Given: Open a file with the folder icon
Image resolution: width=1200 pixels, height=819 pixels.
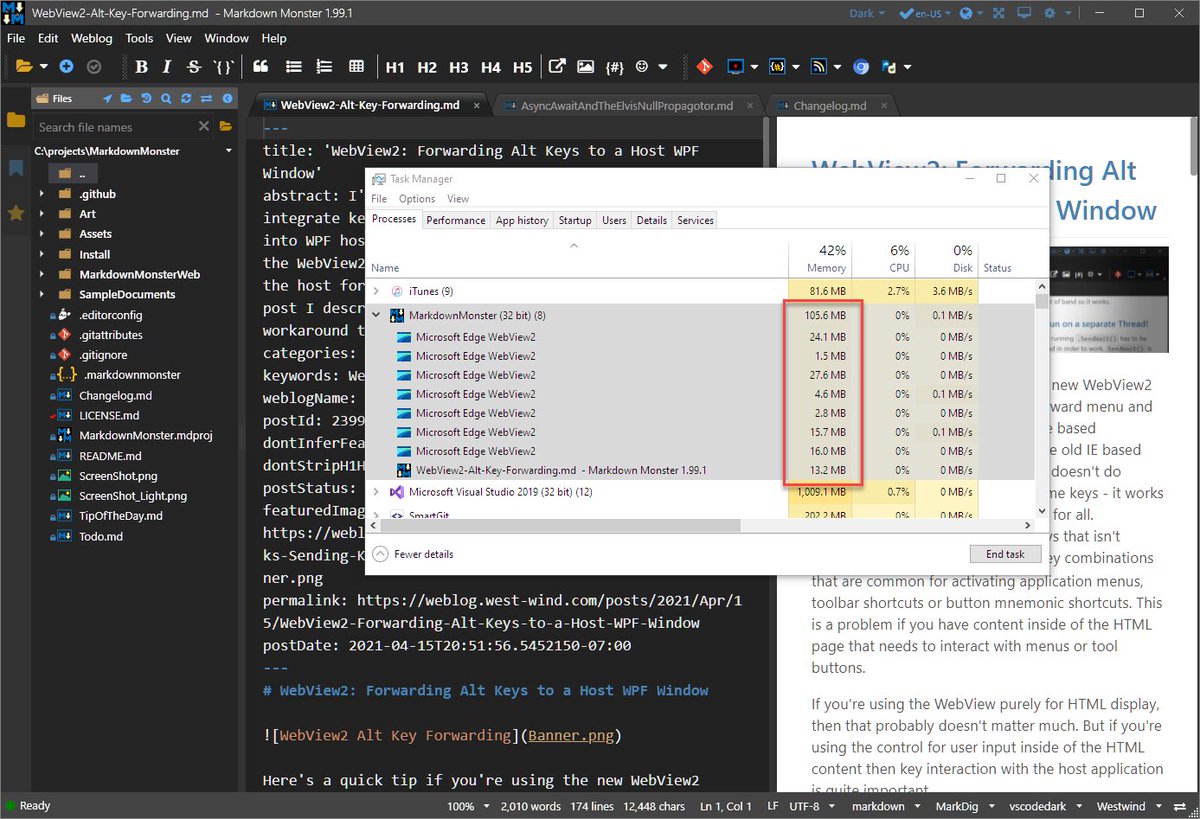Looking at the screenshot, I should [x=25, y=67].
